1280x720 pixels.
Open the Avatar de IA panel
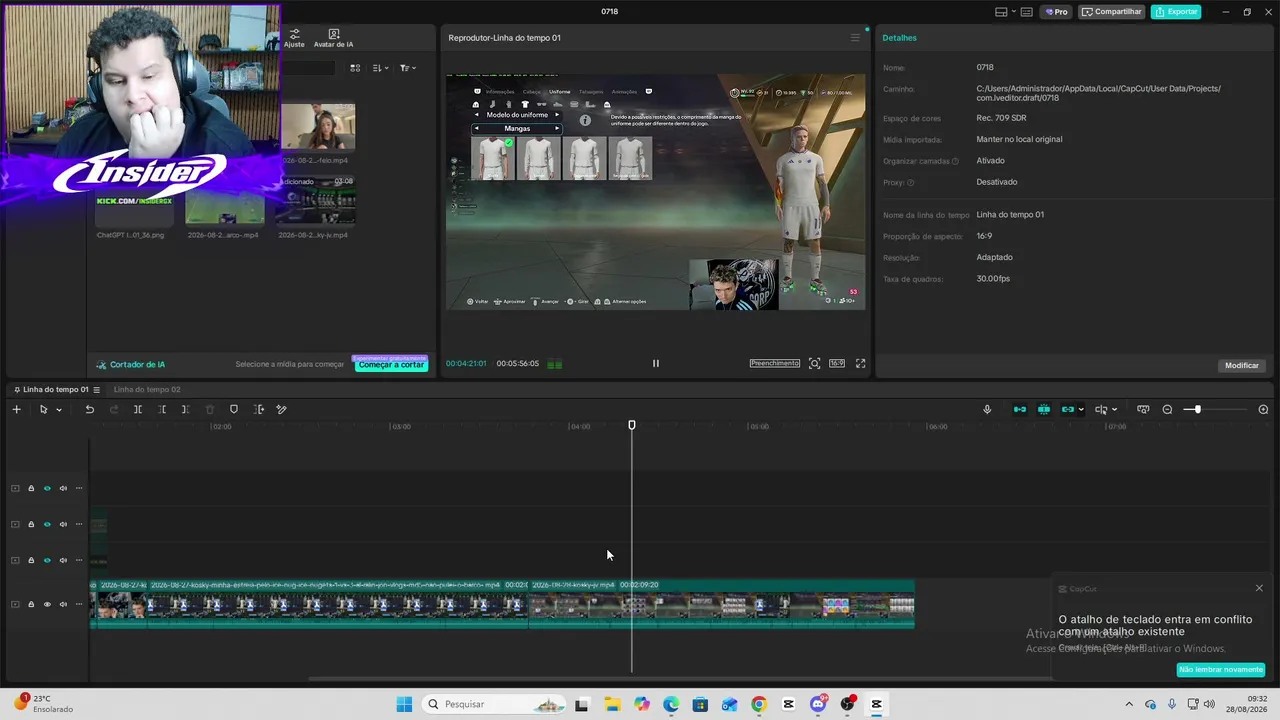point(333,38)
